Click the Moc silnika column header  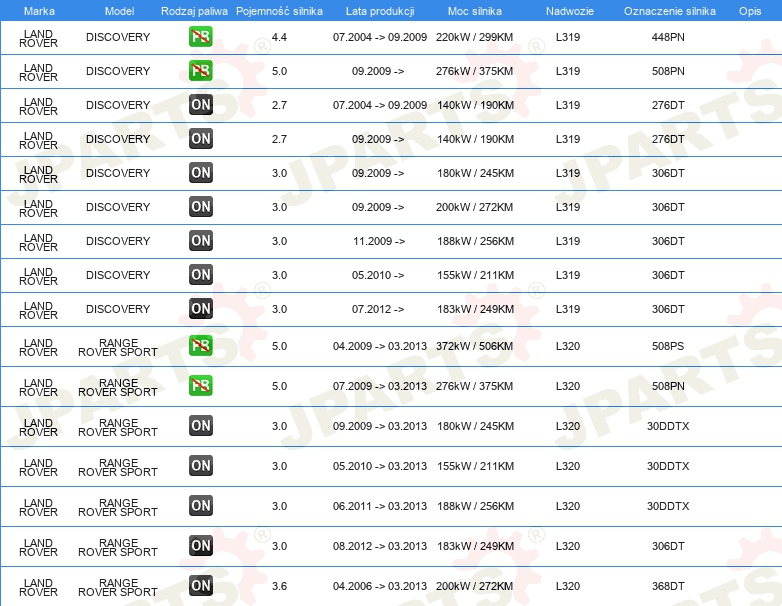(x=475, y=11)
